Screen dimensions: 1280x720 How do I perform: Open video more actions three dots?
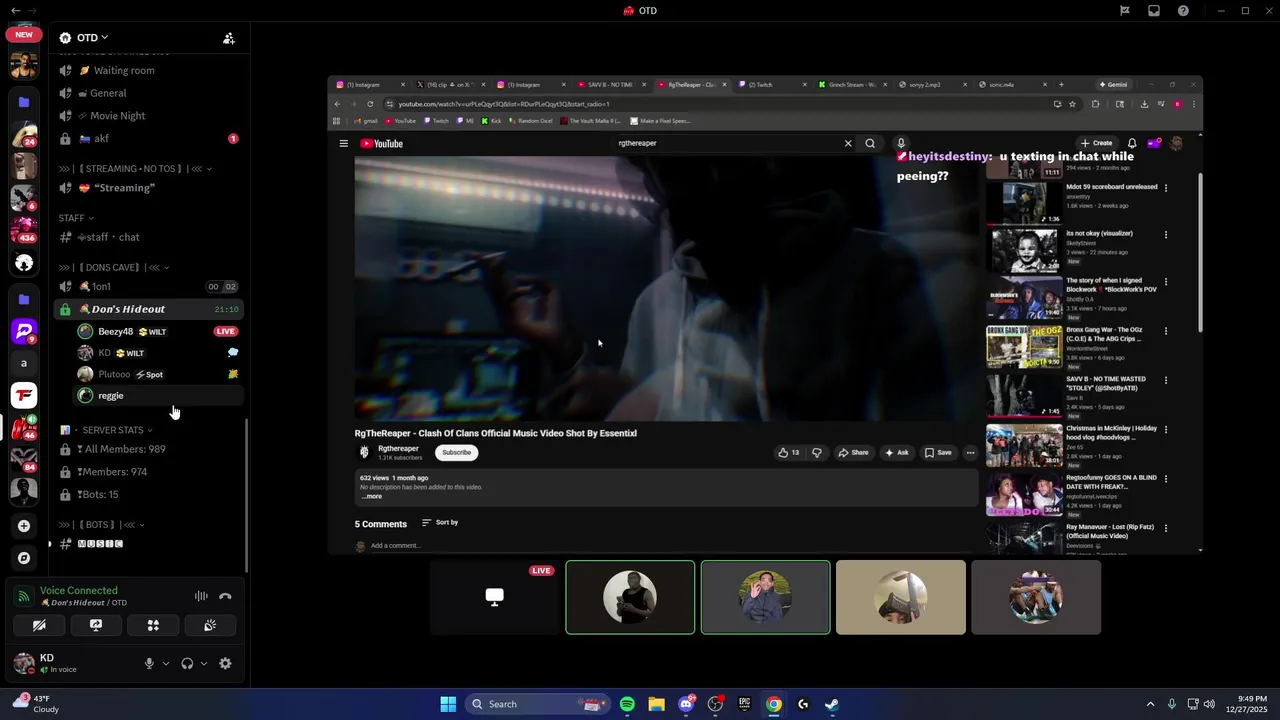tap(970, 452)
